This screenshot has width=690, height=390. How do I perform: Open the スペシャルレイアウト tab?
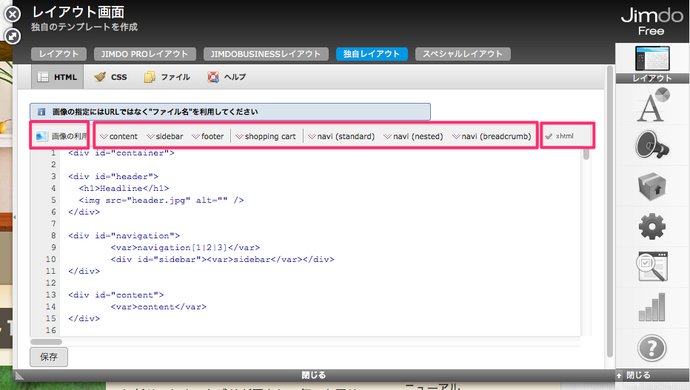point(462,54)
